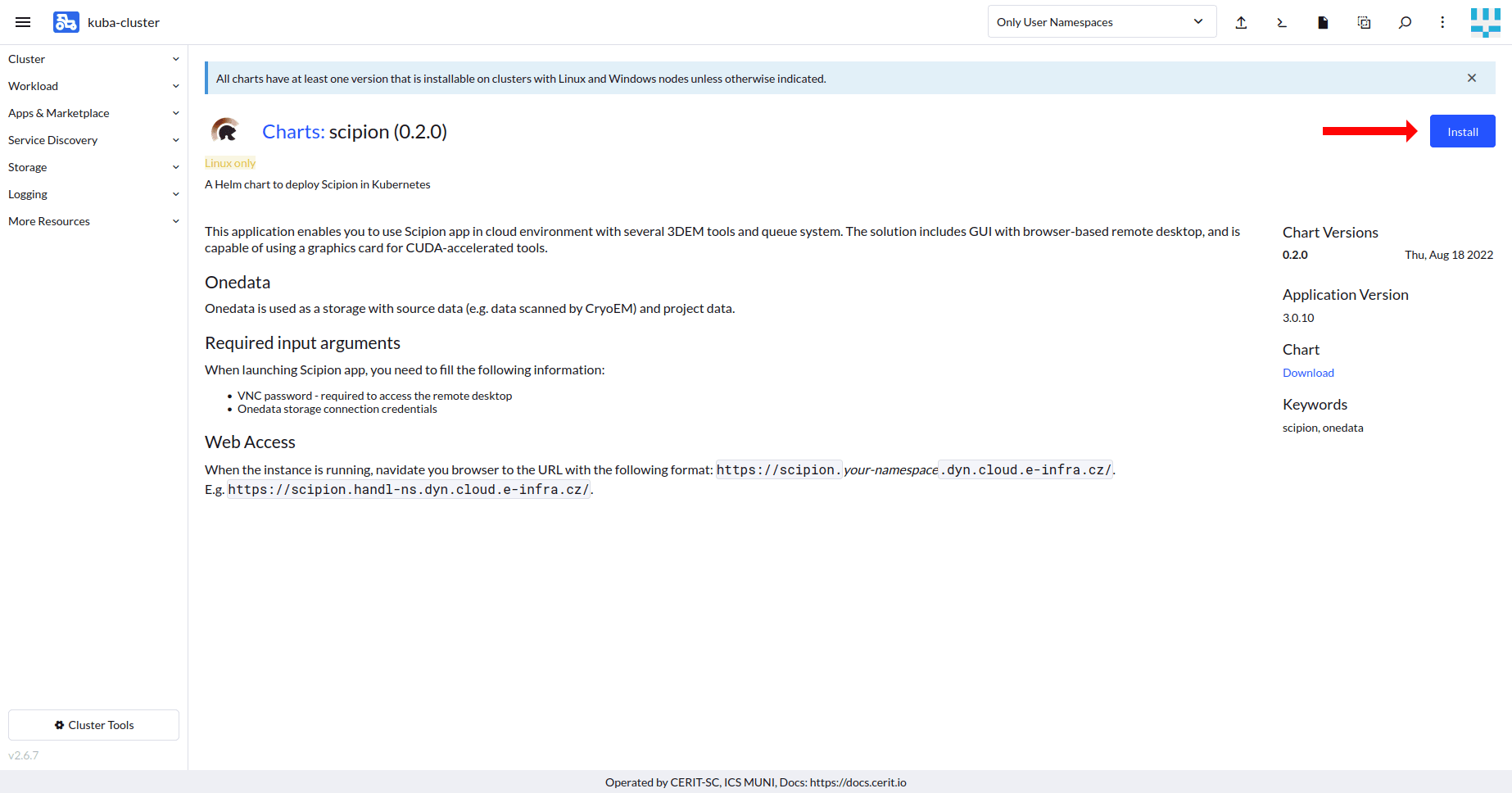Click the Scipion chart logo
Screen dimensions: 1512x793
coord(225,131)
